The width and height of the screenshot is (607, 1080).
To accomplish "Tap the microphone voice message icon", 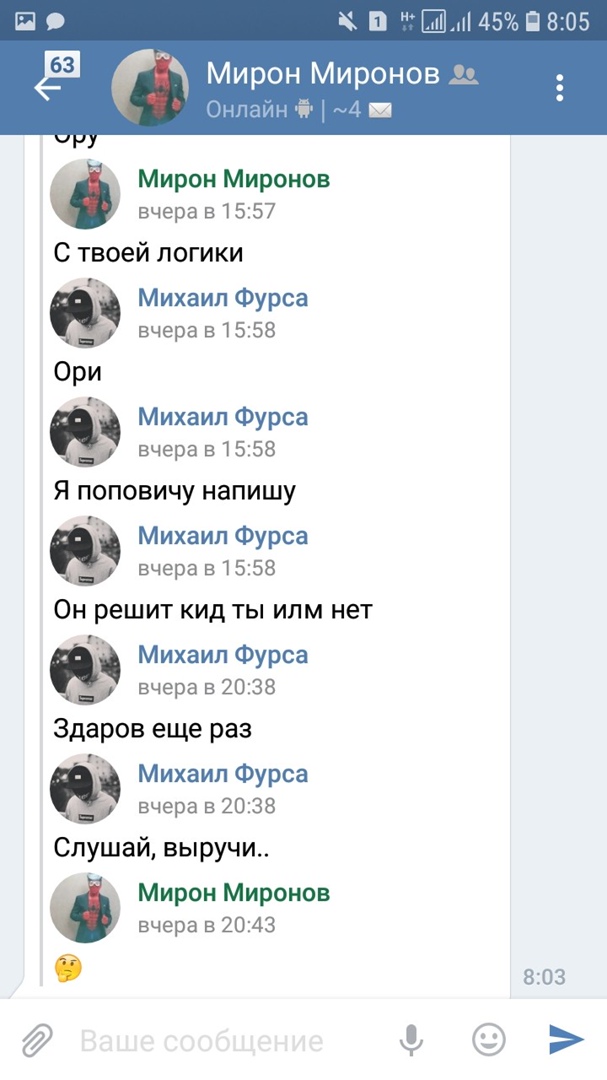I will pyautogui.click(x=411, y=1041).
